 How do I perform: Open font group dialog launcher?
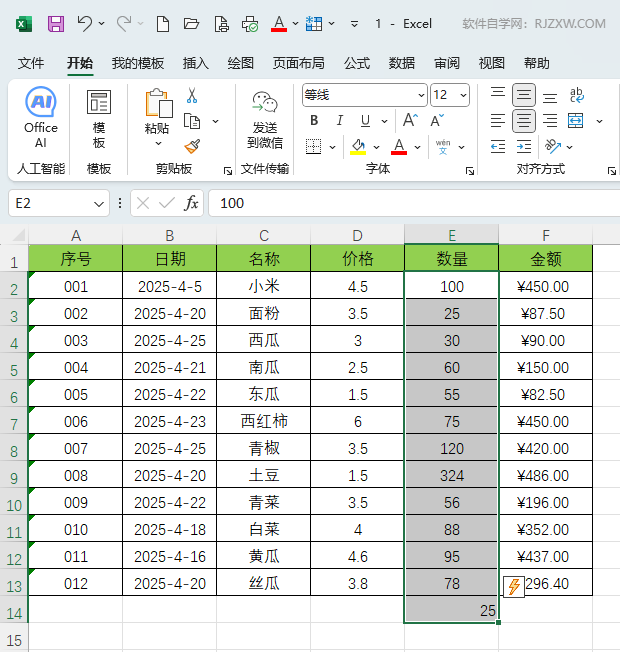pos(470,171)
